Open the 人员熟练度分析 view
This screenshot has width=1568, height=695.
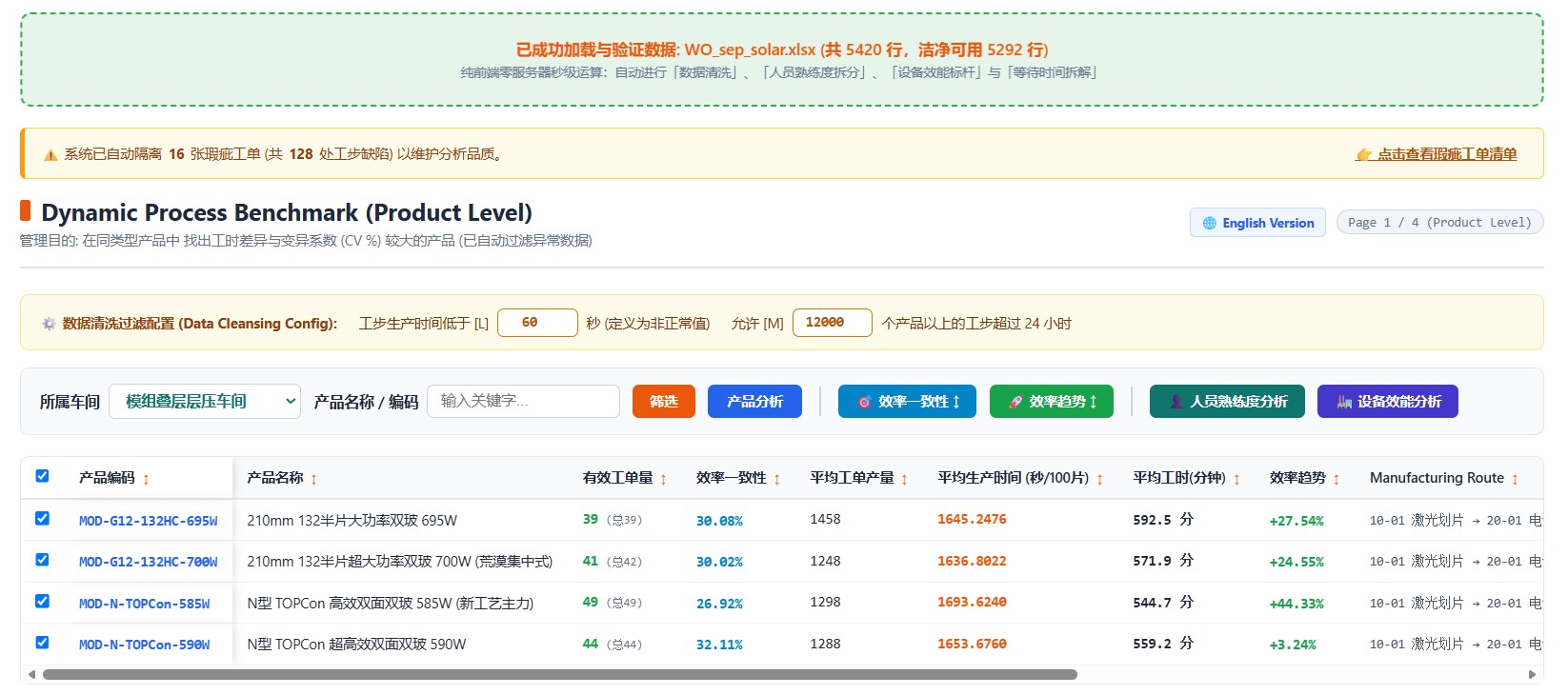pos(1228,402)
